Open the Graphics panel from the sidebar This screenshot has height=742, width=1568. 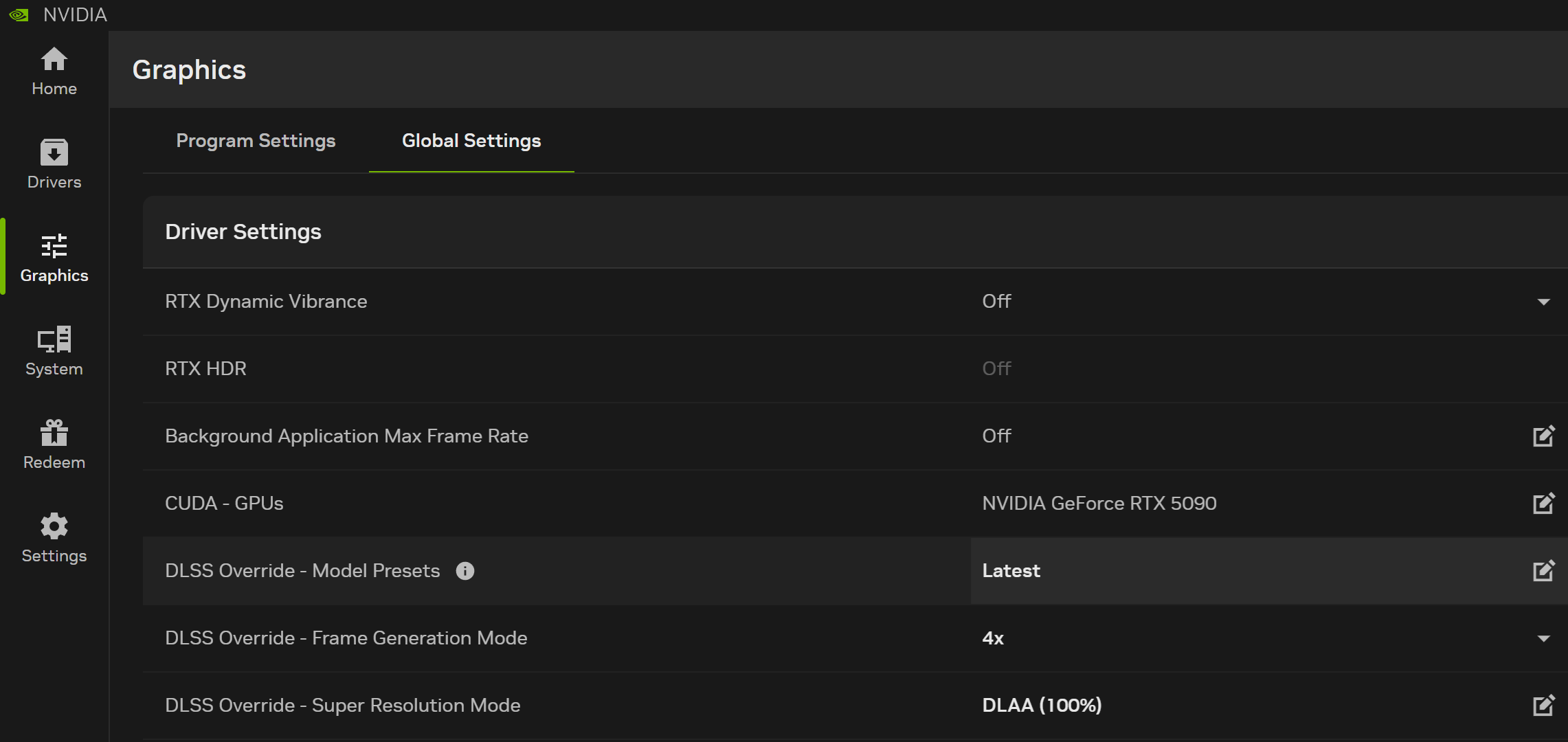point(54,258)
